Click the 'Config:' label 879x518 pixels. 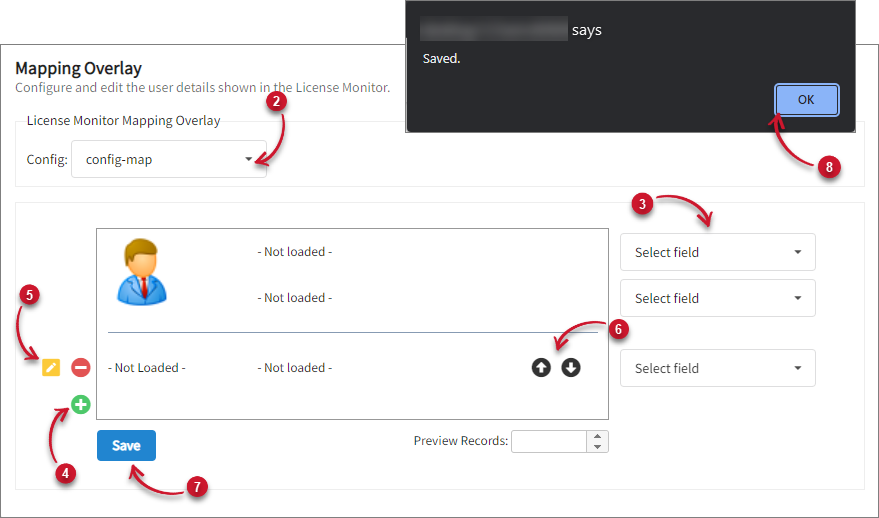coord(47,160)
